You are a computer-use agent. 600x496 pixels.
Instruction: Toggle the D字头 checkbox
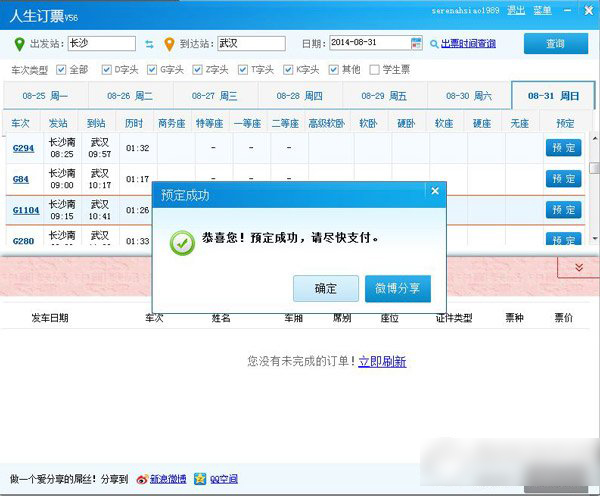tap(106, 70)
